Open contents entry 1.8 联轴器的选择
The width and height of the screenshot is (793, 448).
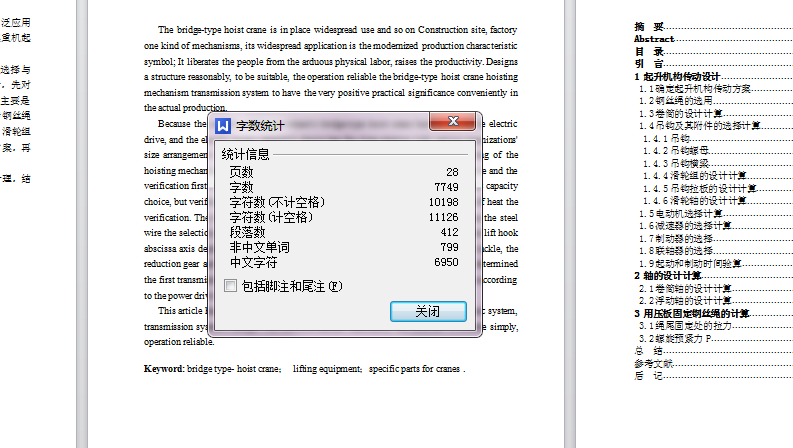pos(715,251)
